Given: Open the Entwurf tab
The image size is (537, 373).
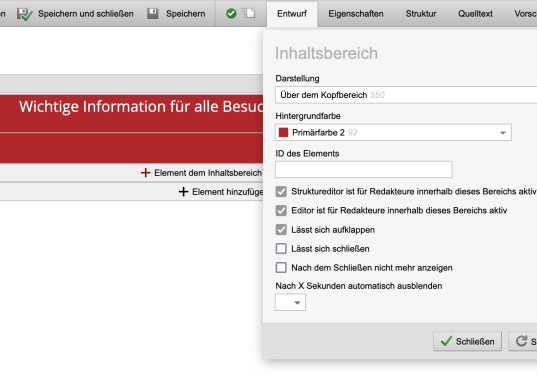Looking at the screenshot, I should point(292,14).
